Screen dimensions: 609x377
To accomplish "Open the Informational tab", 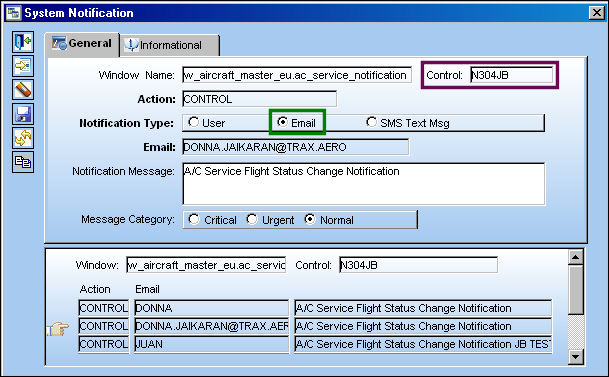I will pyautogui.click(x=170, y=45).
